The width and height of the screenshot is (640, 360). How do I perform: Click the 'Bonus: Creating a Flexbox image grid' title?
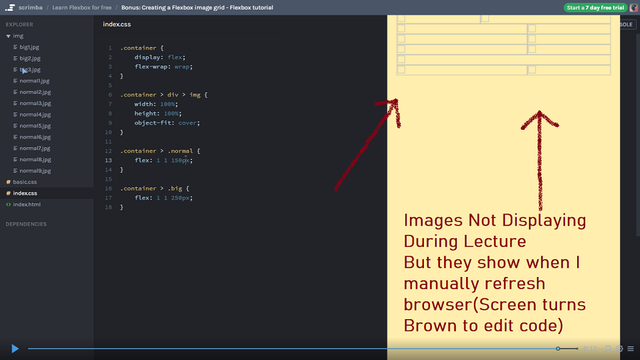pyautogui.click(x=197, y=7)
